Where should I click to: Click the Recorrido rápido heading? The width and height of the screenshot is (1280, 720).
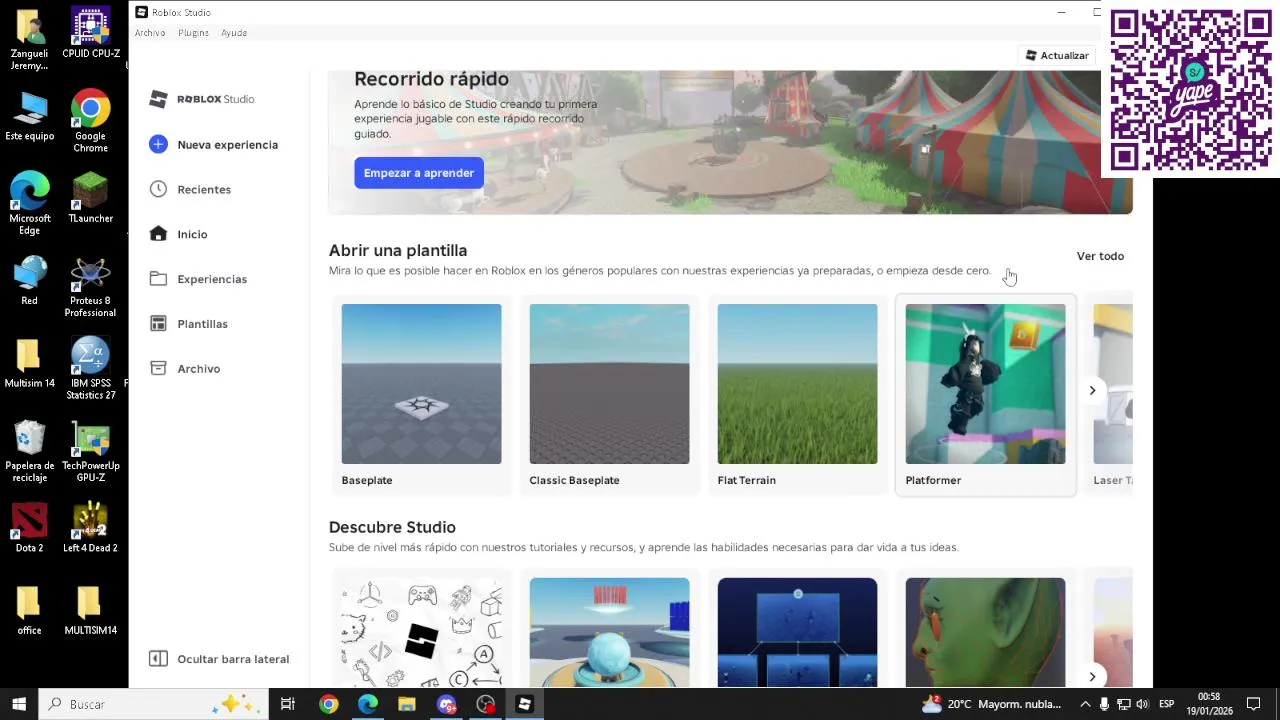coord(431,79)
